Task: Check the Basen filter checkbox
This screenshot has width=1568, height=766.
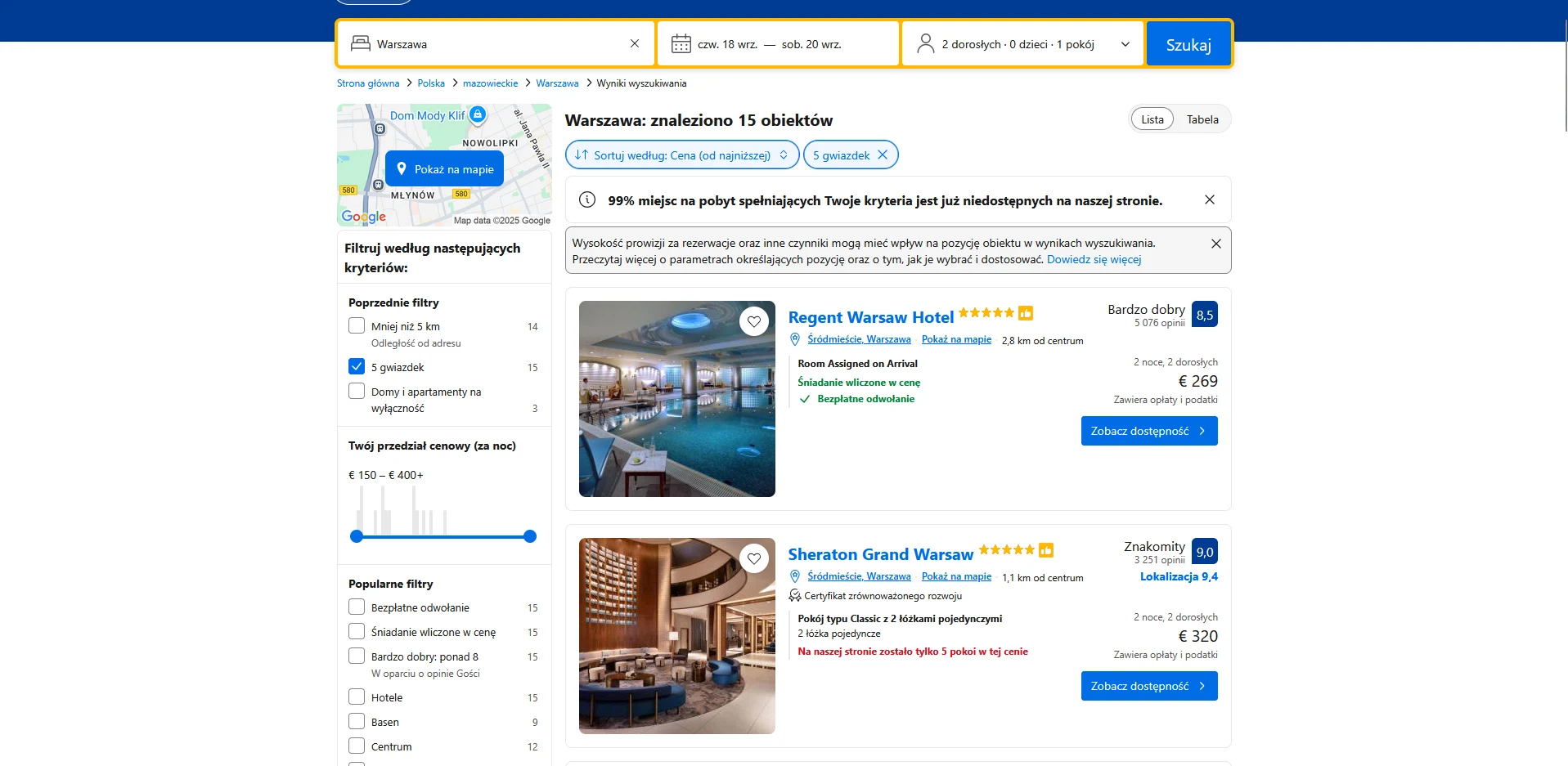Action: click(357, 721)
